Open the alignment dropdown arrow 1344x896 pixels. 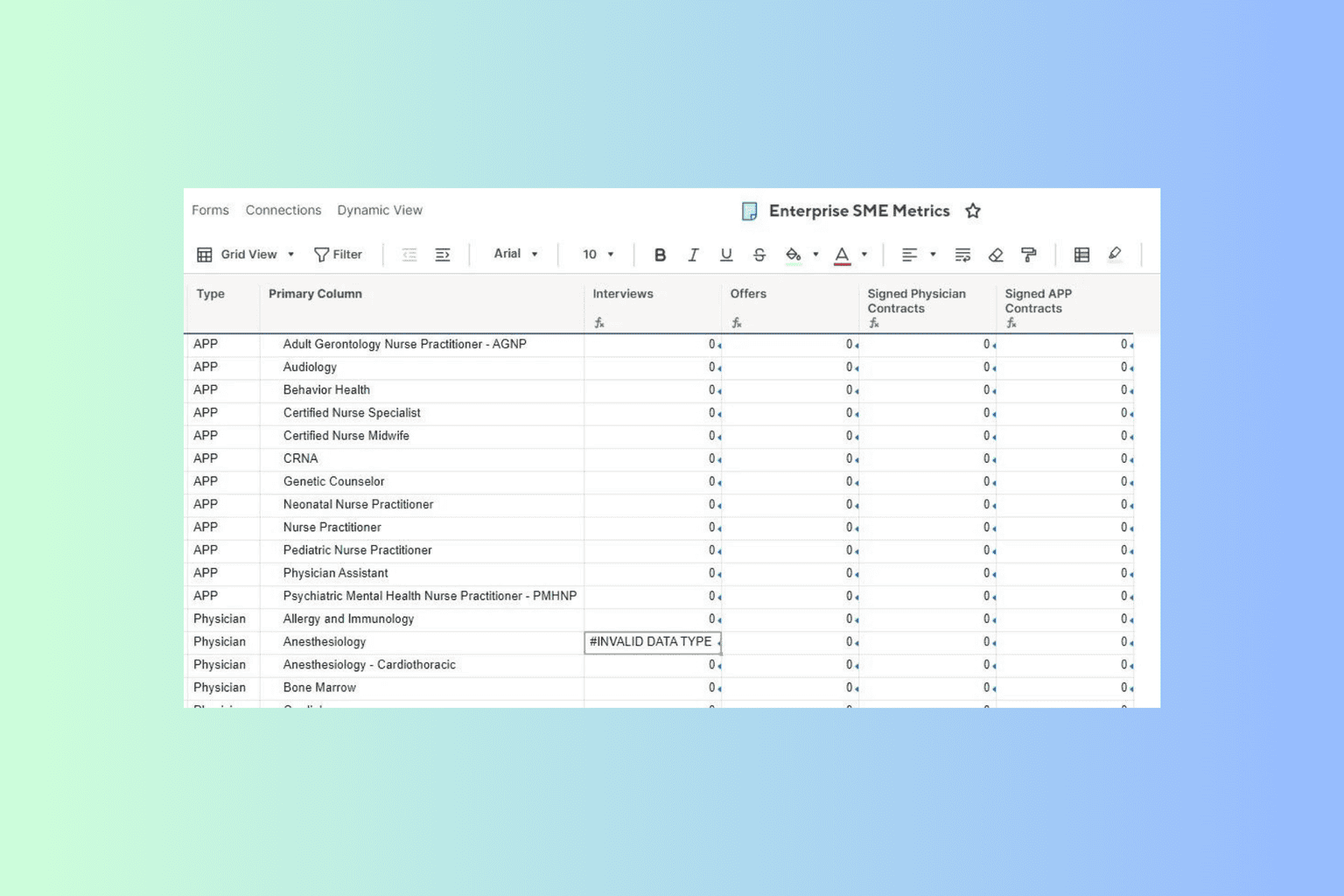pyautogui.click(x=933, y=255)
